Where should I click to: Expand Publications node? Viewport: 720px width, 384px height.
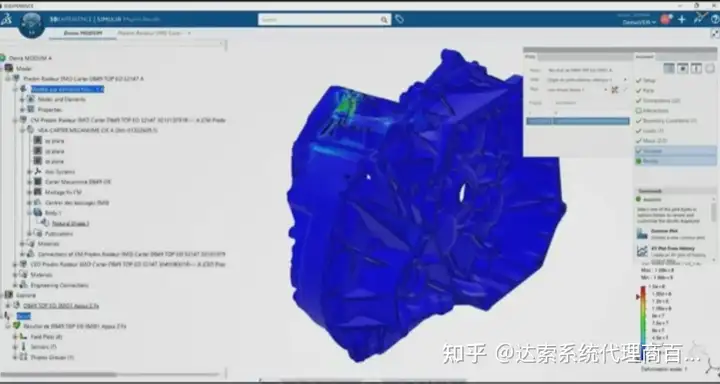tap(29, 233)
